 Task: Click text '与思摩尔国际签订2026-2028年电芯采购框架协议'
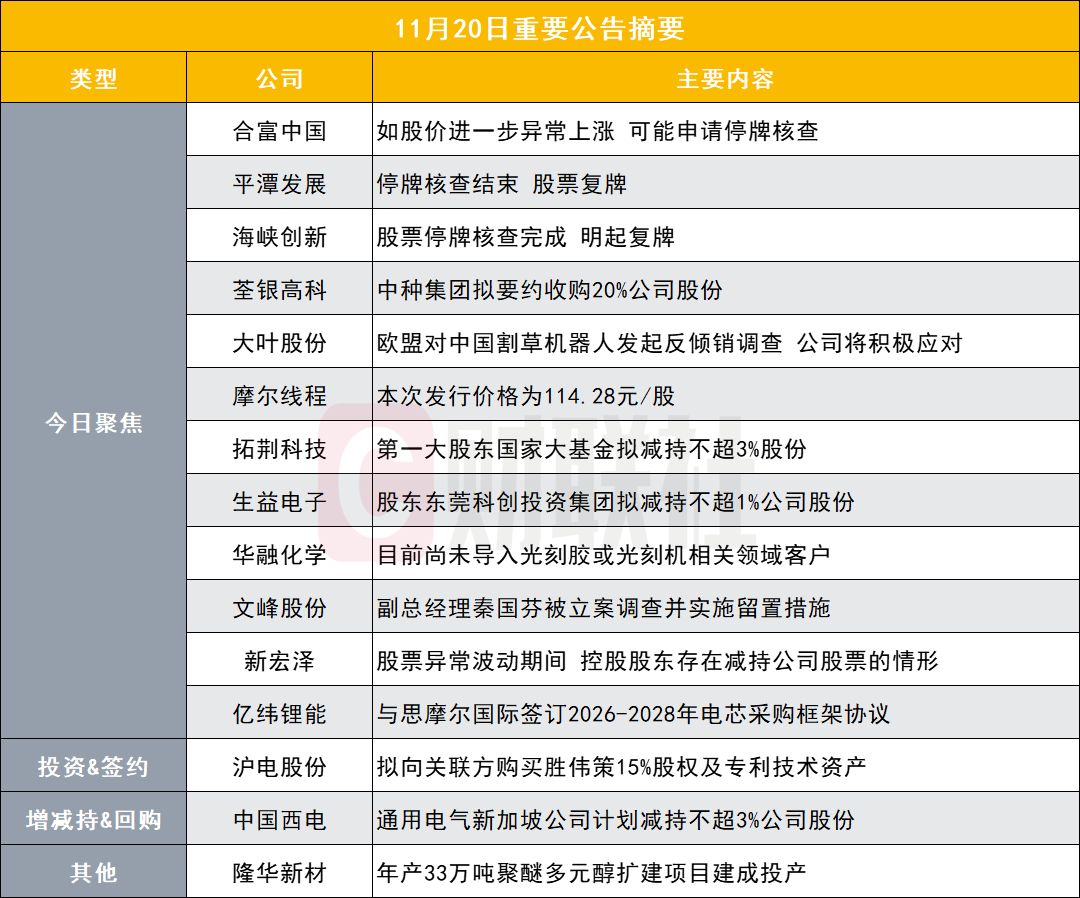click(634, 713)
